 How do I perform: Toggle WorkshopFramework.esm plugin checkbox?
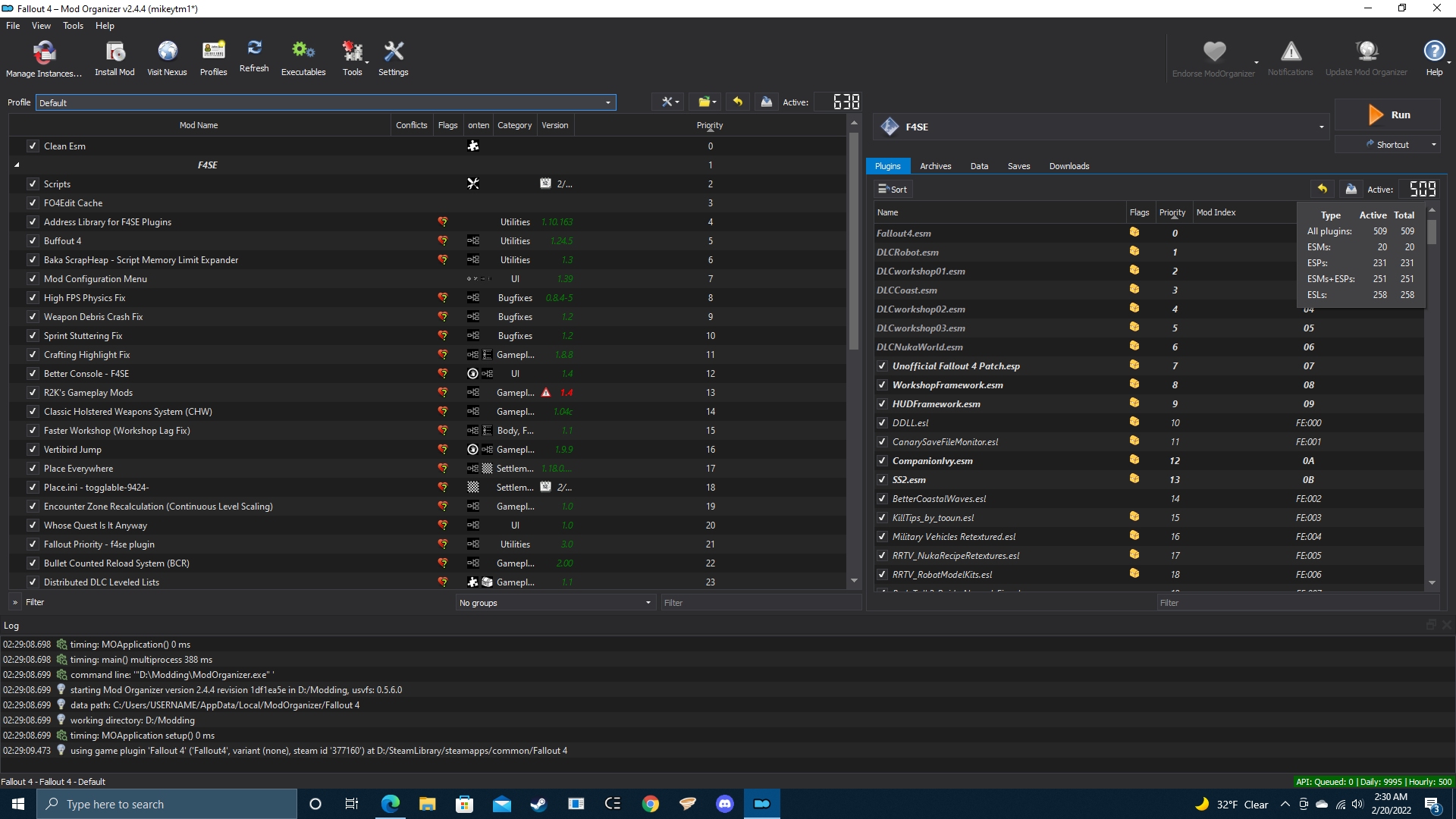tap(882, 385)
